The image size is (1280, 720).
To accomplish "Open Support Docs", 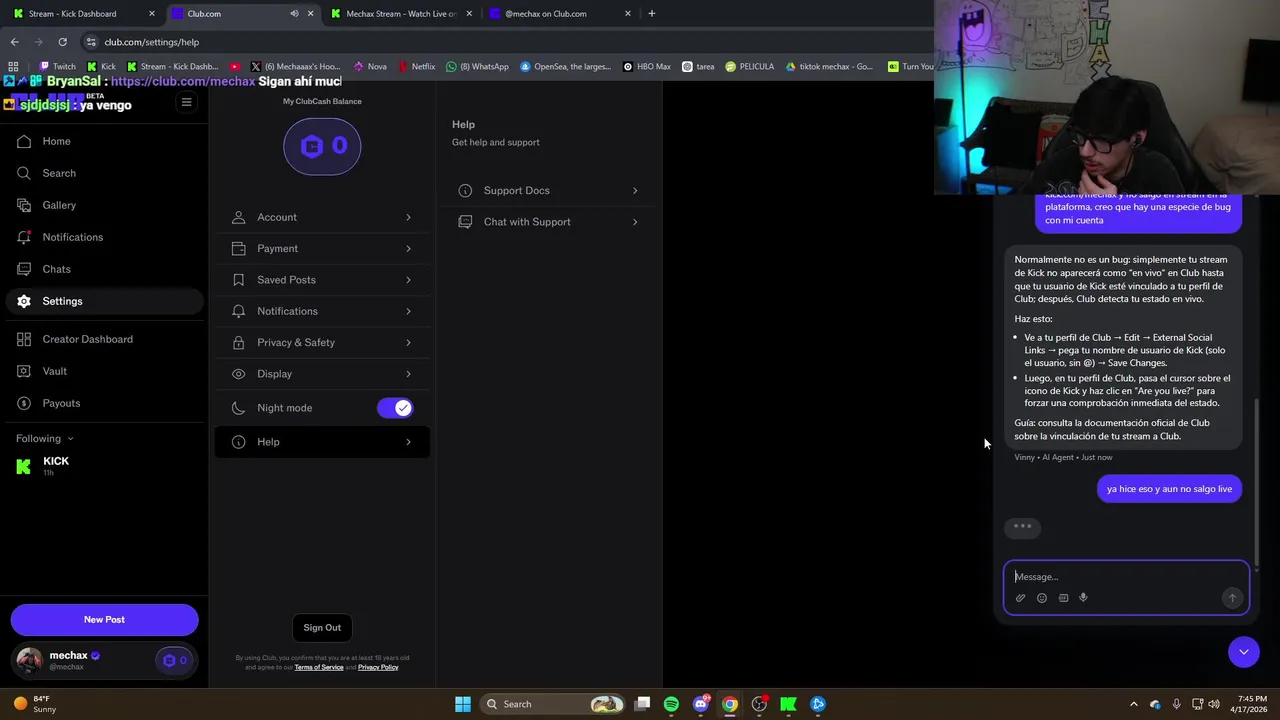I will point(548,190).
